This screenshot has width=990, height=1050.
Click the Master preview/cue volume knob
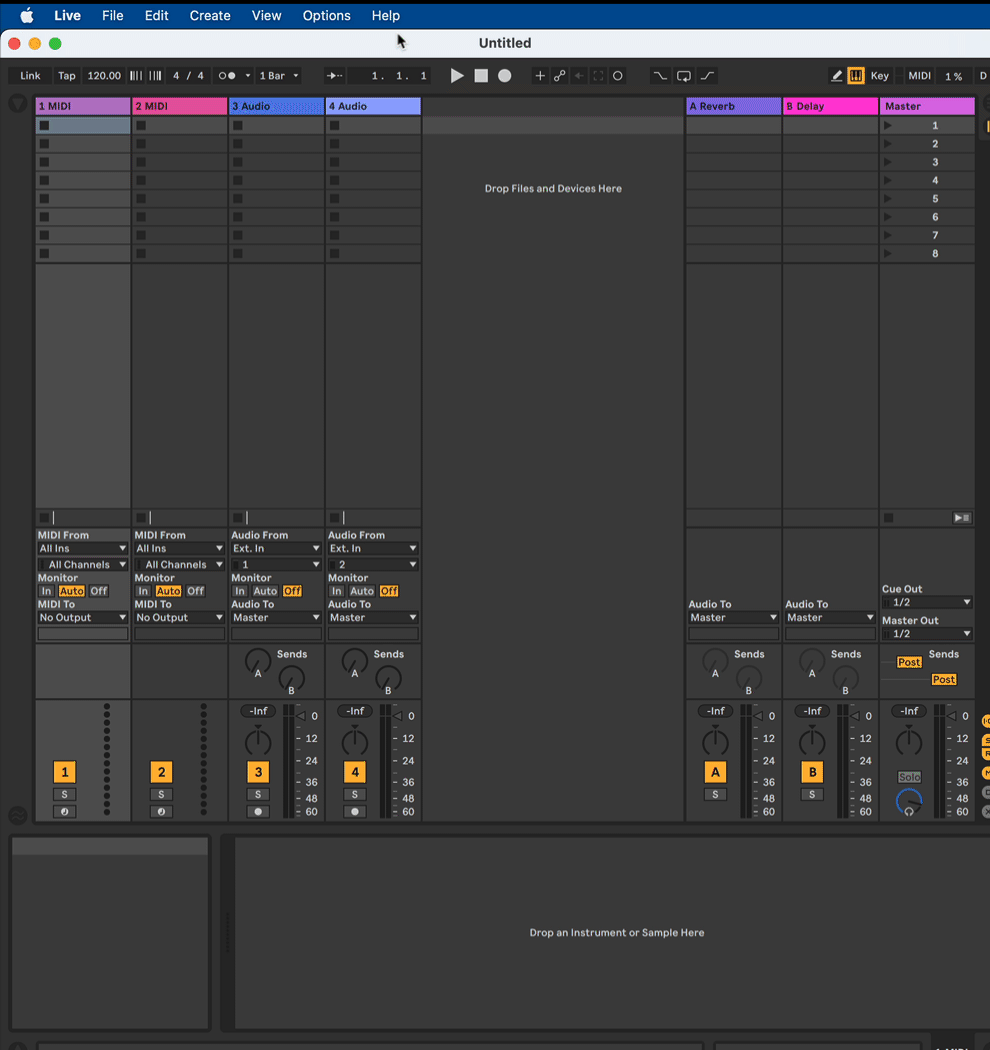[x=909, y=801]
